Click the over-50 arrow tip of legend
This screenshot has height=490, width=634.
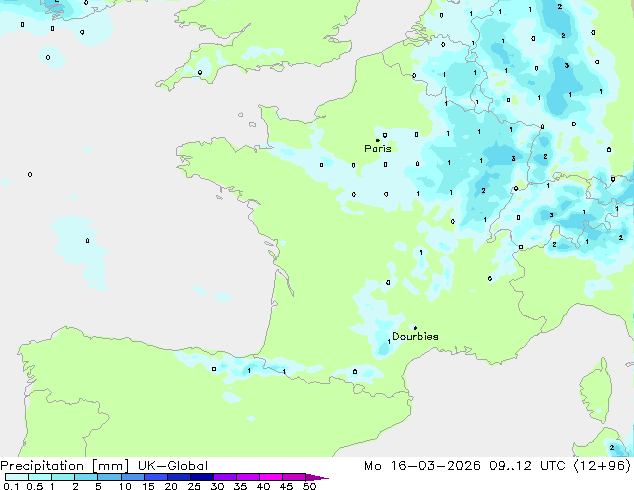coord(317,477)
